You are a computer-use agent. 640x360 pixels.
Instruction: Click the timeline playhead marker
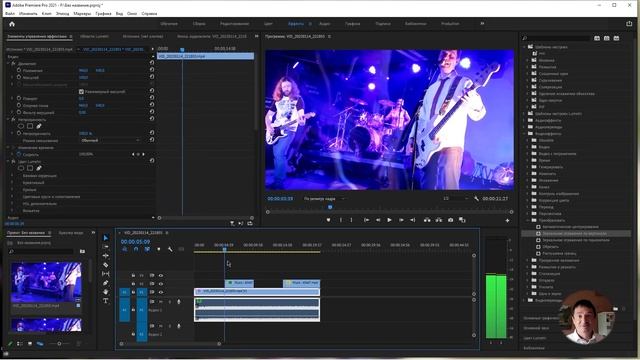tap(224, 249)
